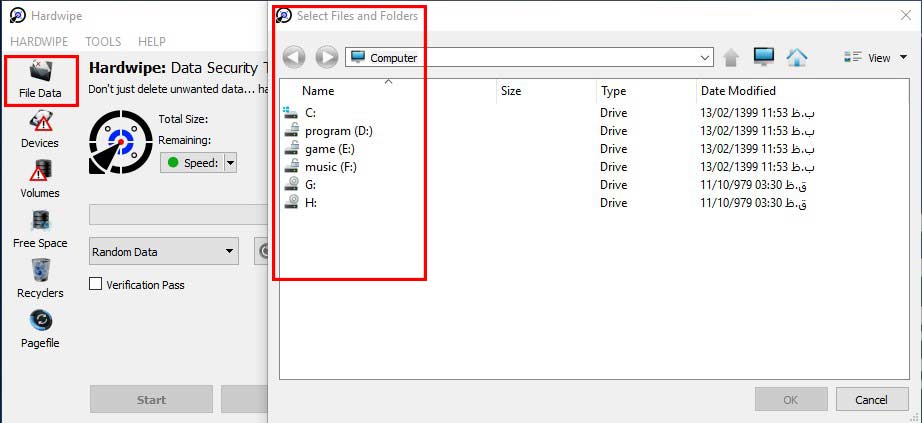Image resolution: width=922 pixels, height=423 pixels.
Task: Open the HARDWIPE menu
Action: (39, 42)
